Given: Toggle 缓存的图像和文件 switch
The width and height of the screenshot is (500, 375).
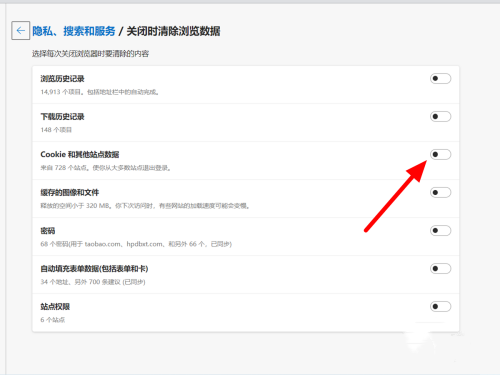Looking at the screenshot, I should pyautogui.click(x=440, y=193).
